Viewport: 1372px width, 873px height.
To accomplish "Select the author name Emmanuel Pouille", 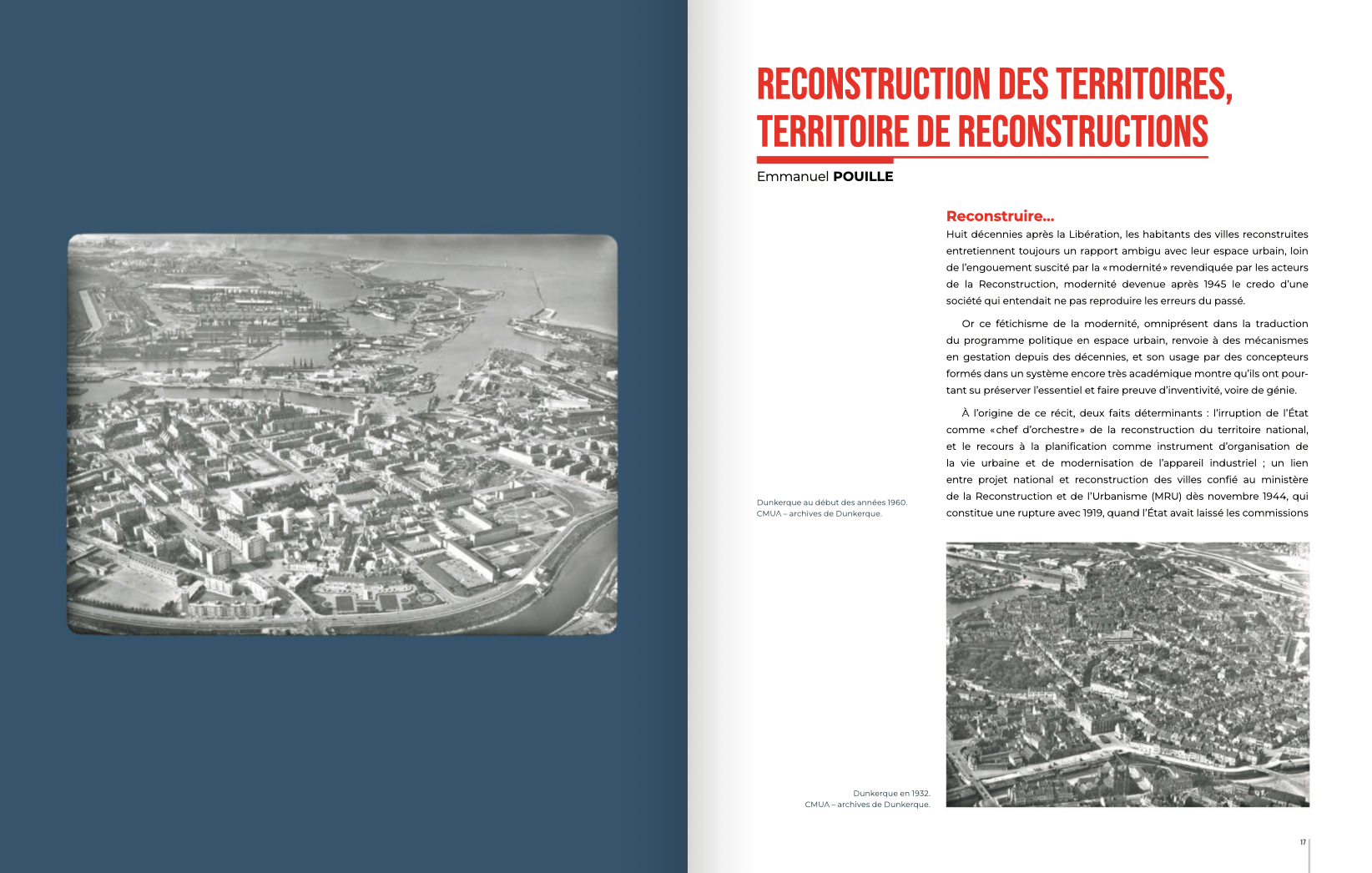I will point(825,177).
